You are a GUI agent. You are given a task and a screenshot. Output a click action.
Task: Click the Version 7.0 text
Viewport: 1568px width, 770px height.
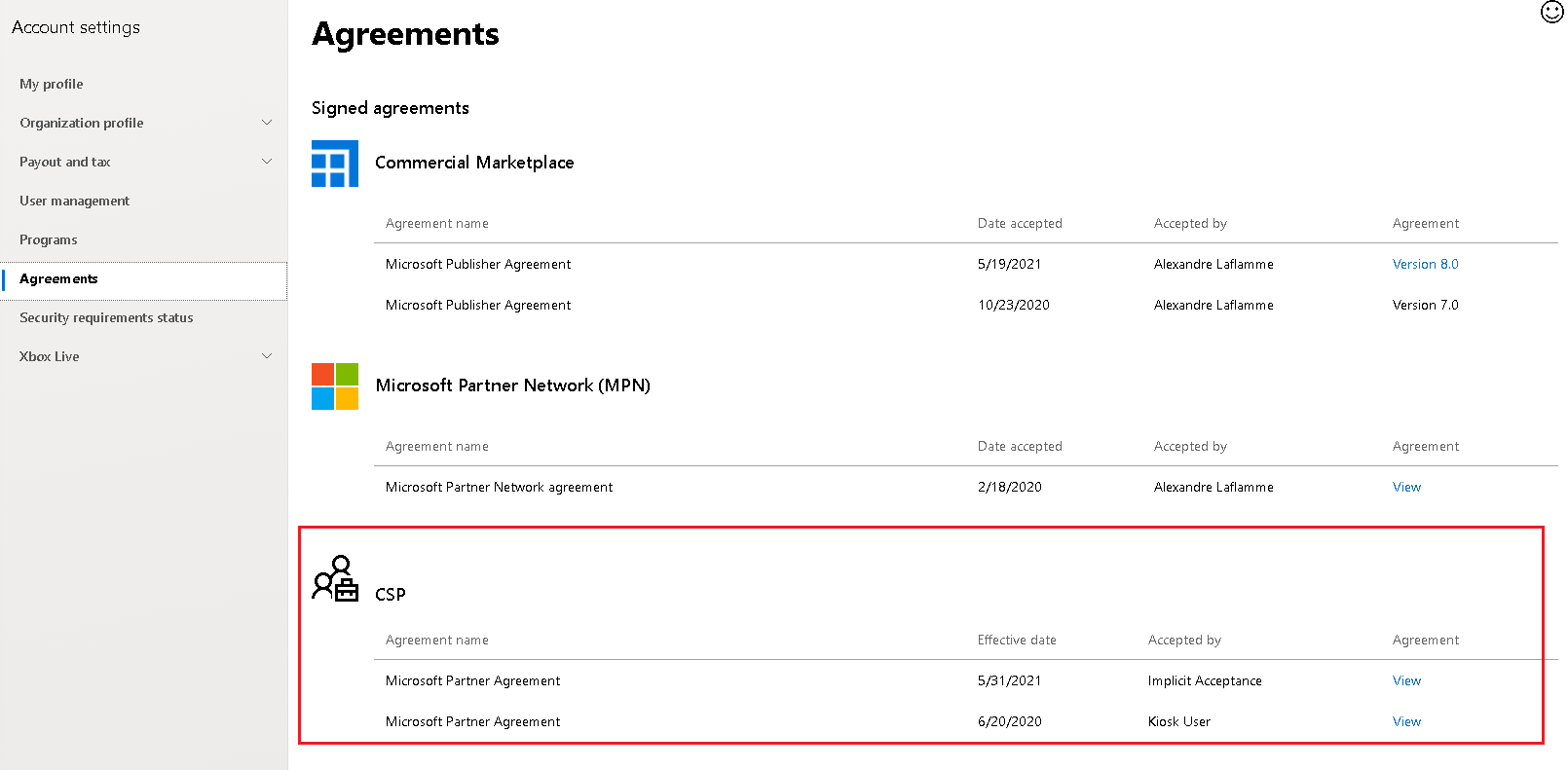coord(1425,305)
